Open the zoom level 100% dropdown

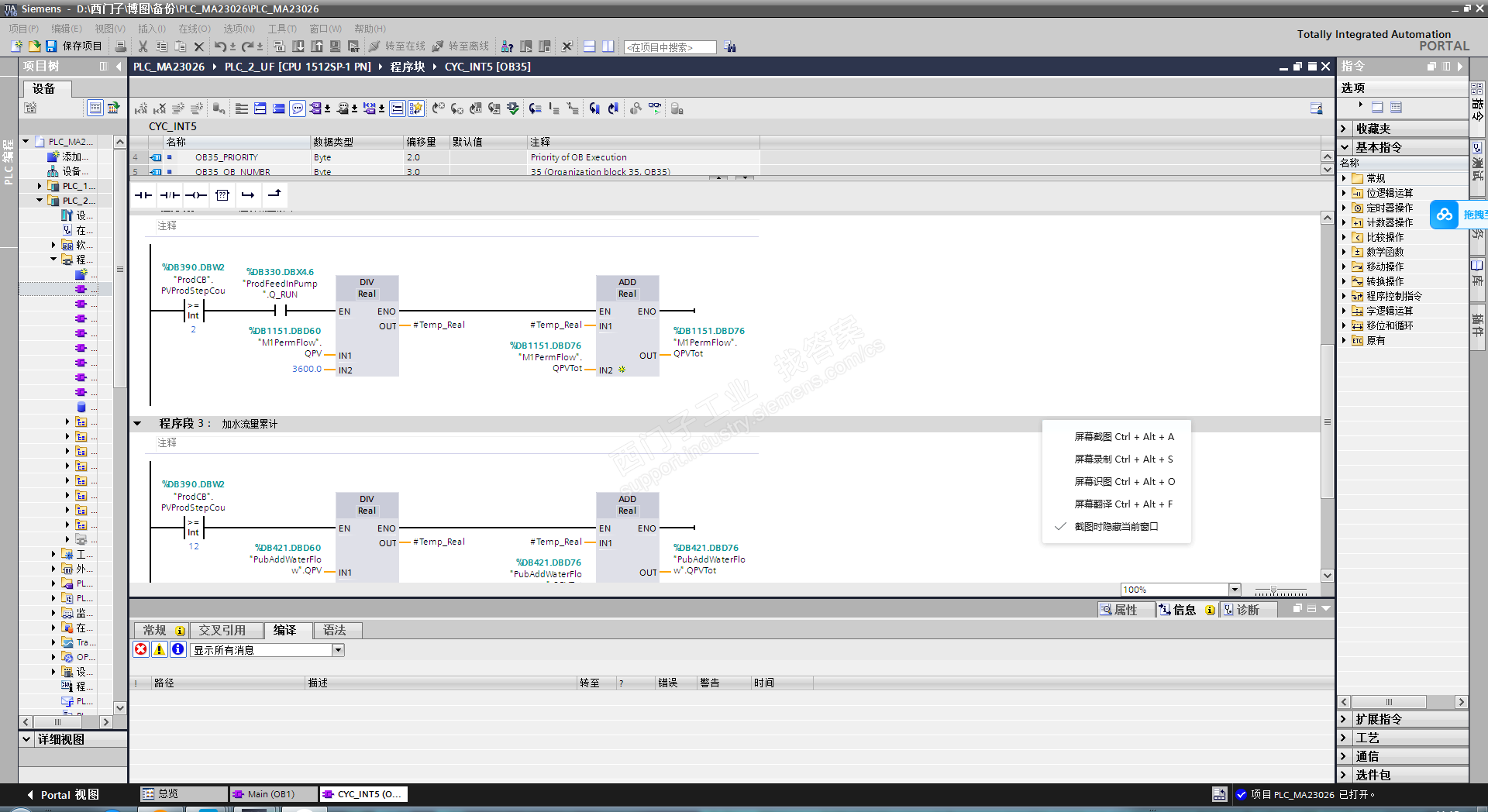coord(1235,590)
